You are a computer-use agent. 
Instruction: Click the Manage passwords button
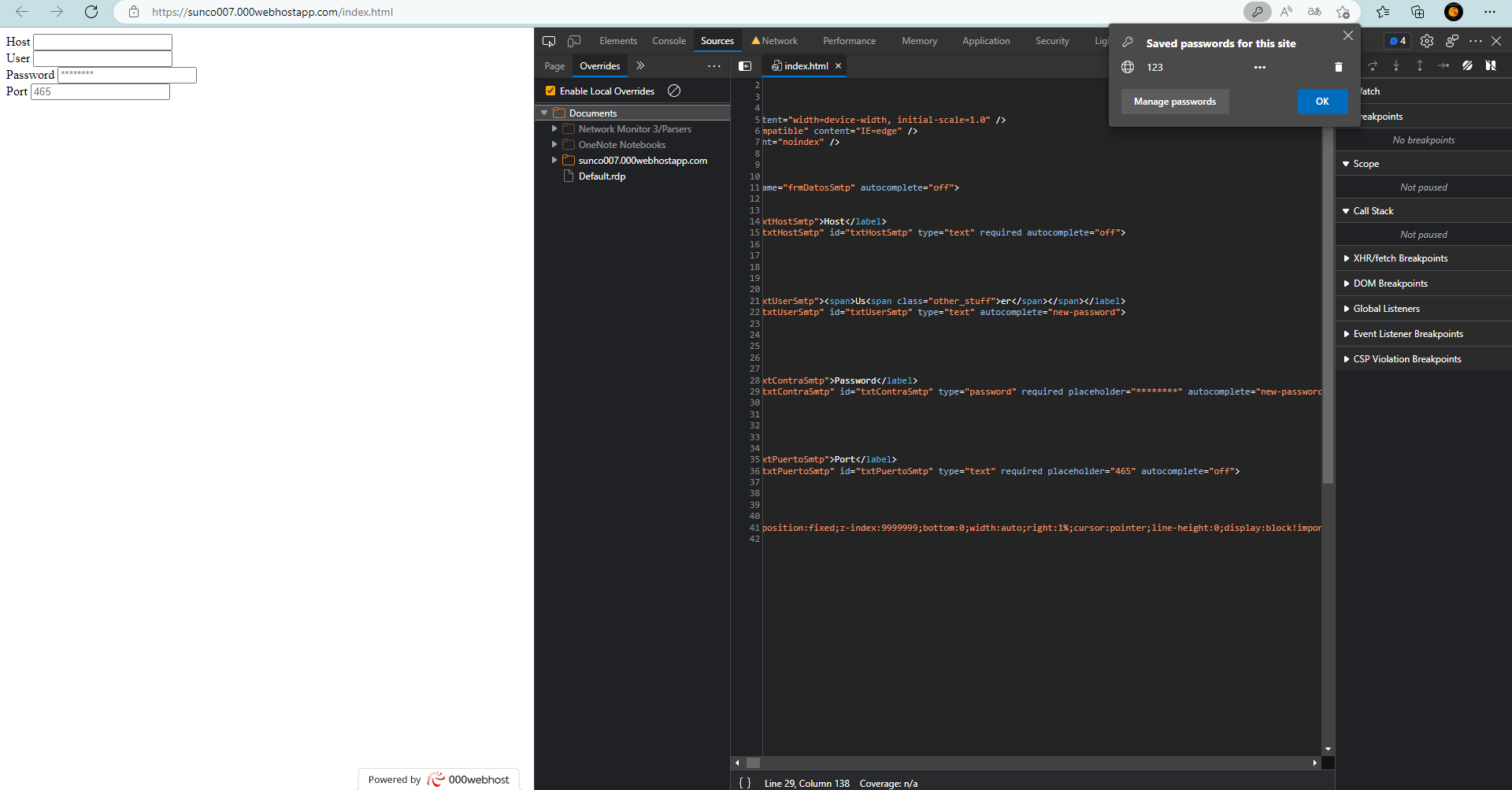click(1174, 102)
